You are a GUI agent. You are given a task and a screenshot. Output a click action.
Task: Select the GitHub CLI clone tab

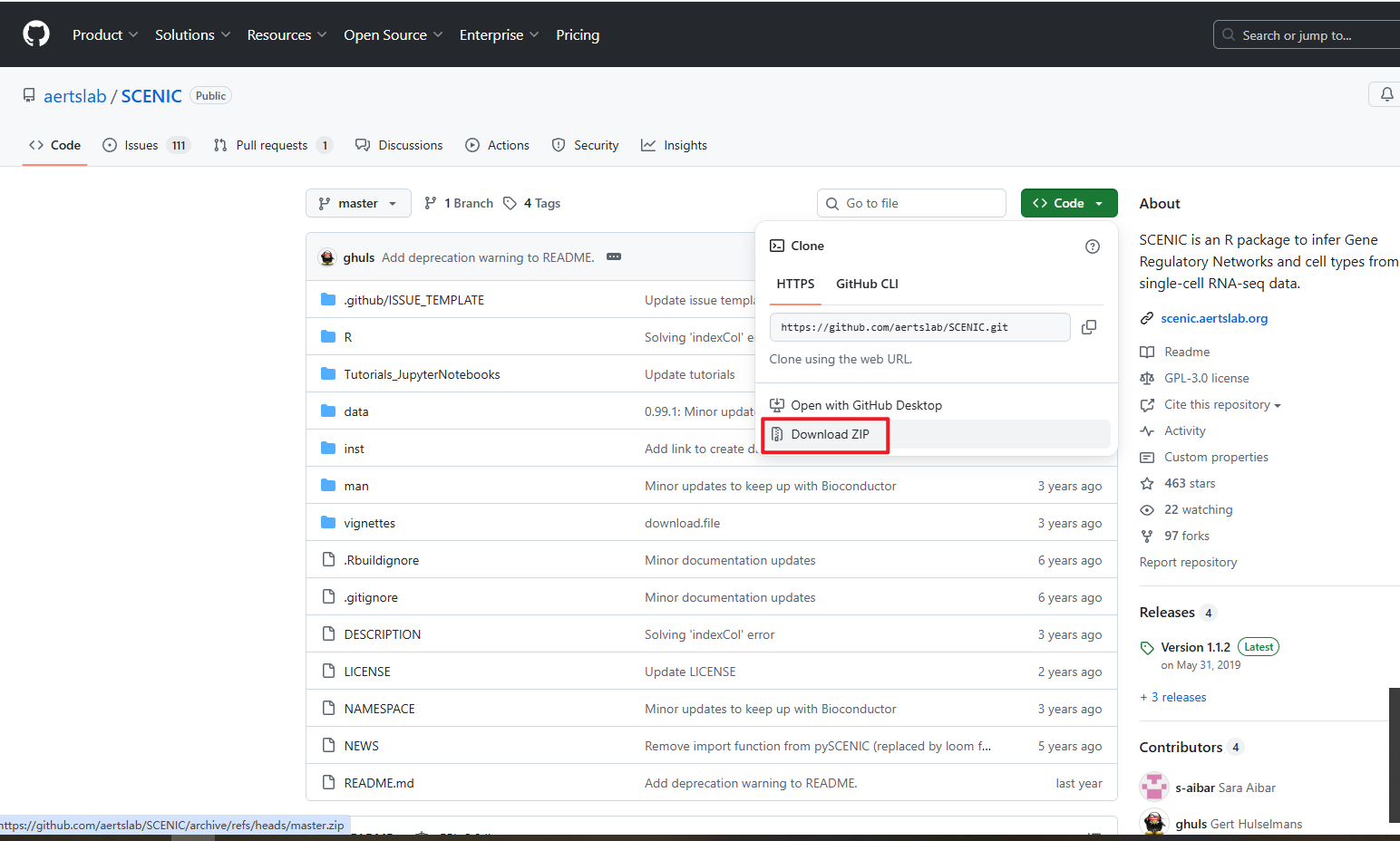[867, 284]
